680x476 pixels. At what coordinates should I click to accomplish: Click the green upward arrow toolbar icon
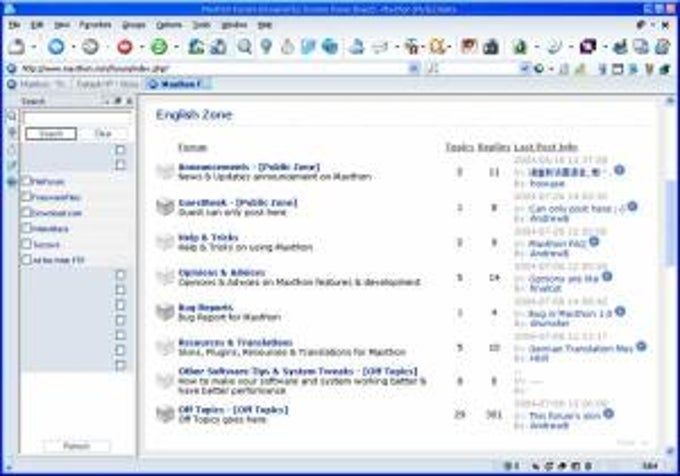[x=519, y=46]
